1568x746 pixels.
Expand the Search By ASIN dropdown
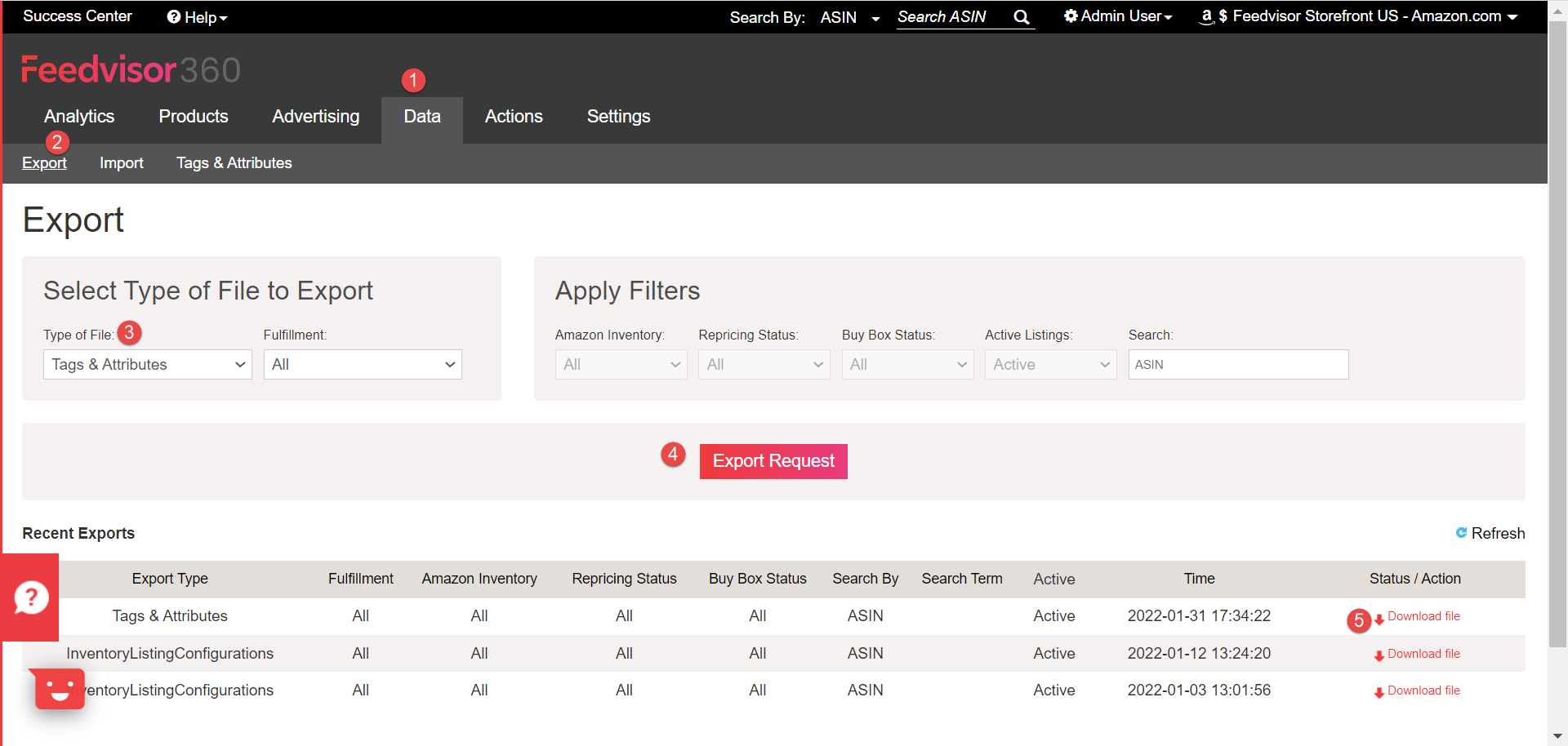[849, 17]
